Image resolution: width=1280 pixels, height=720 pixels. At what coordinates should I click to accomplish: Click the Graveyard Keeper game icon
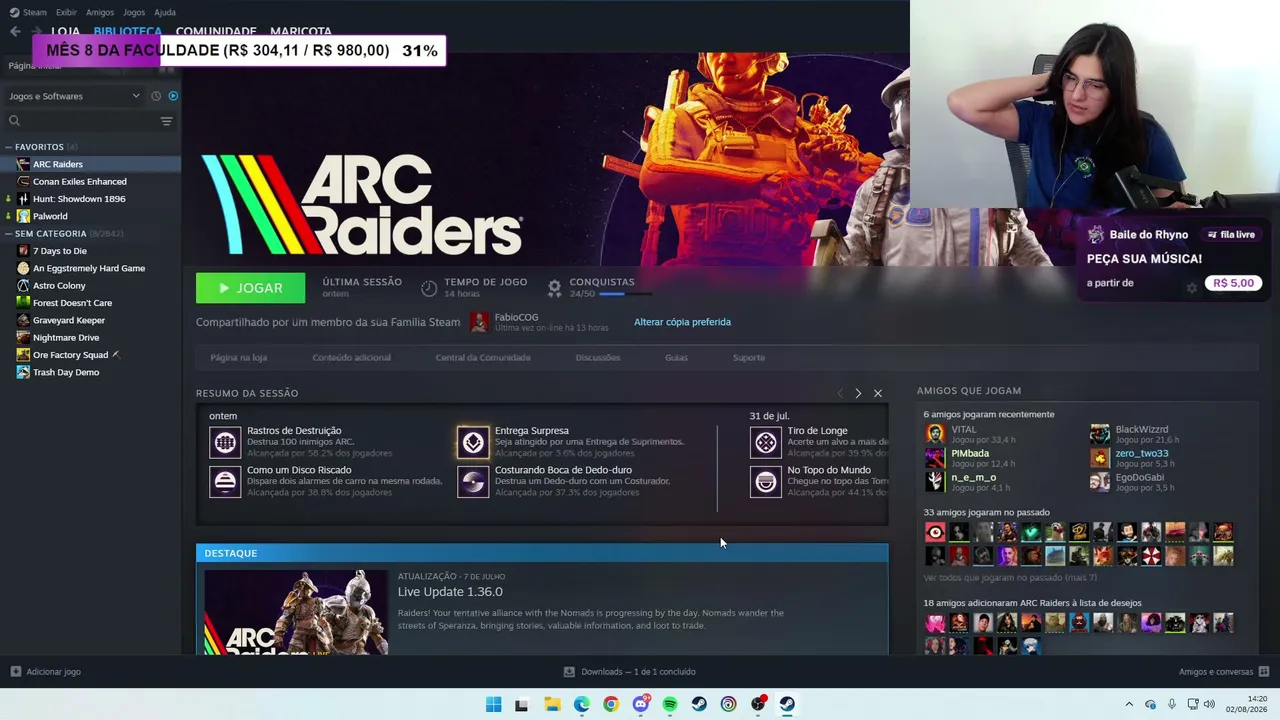(x=23, y=320)
